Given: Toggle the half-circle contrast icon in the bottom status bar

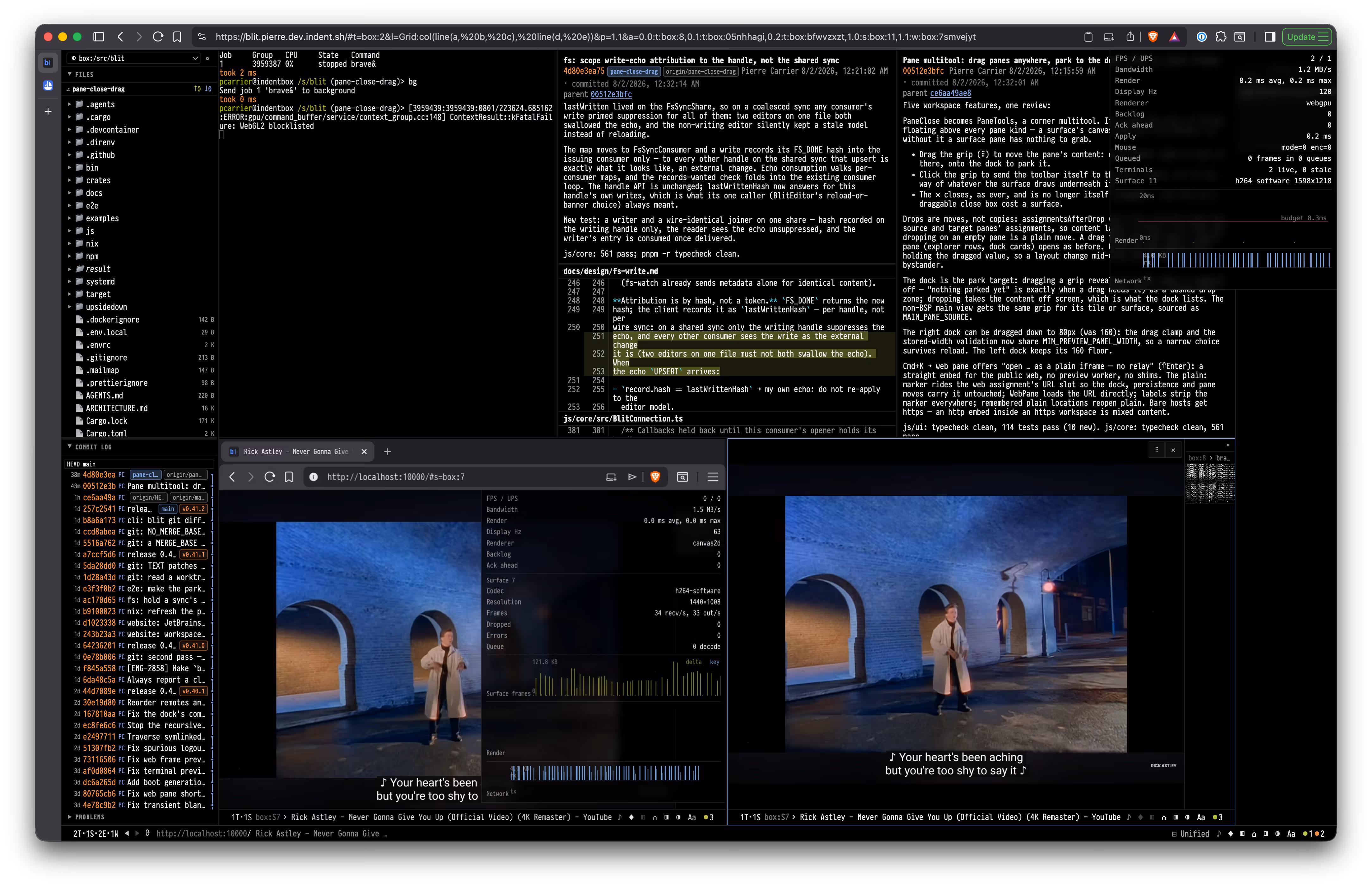Looking at the screenshot, I should pos(1277,834).
